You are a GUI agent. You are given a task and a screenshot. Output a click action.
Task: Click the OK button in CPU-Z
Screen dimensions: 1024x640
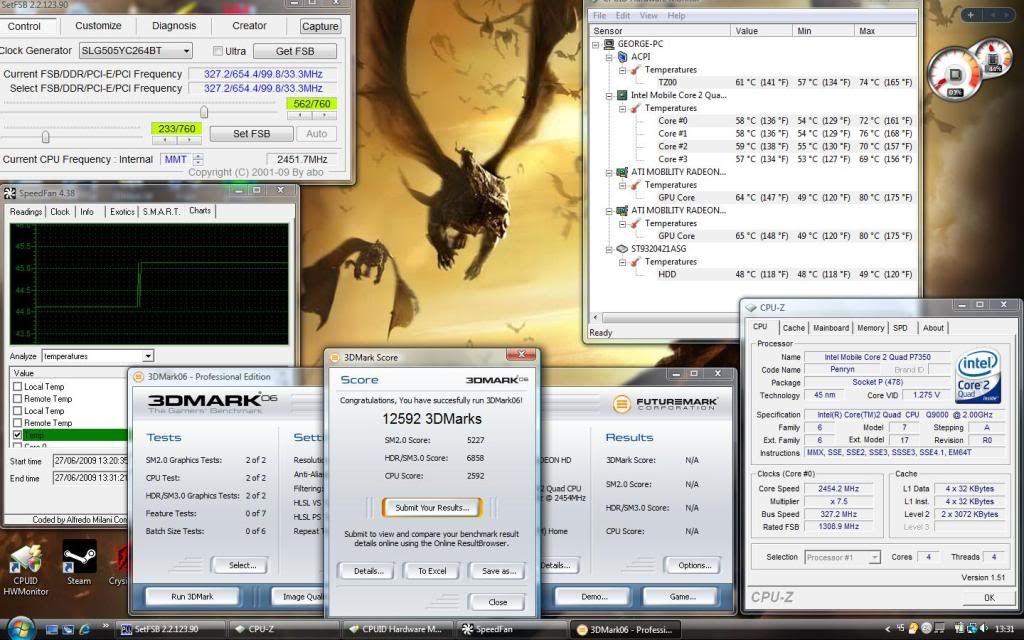(x=989, y=597)
